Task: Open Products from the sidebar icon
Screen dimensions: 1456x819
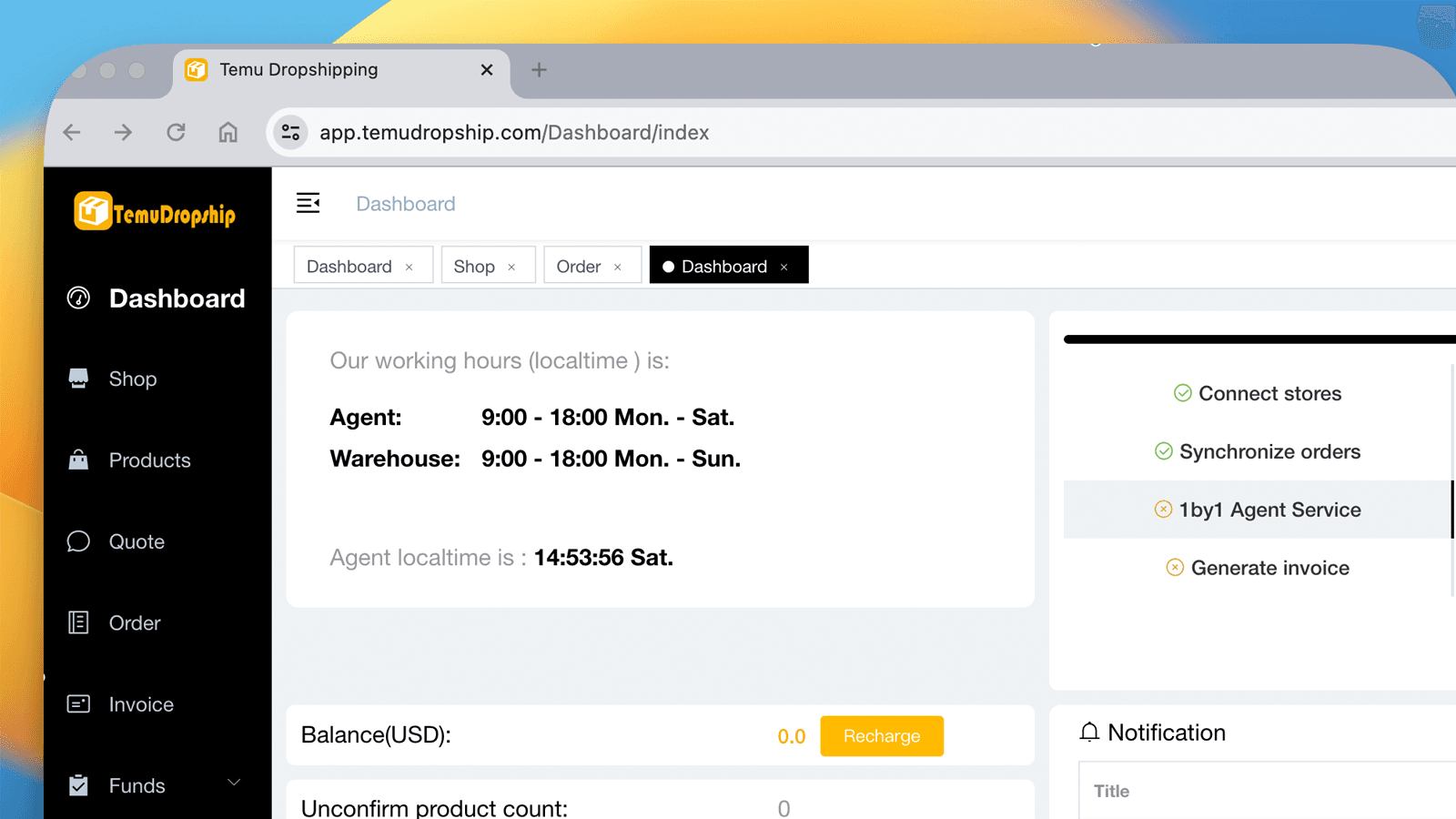Action: [79, 460]
